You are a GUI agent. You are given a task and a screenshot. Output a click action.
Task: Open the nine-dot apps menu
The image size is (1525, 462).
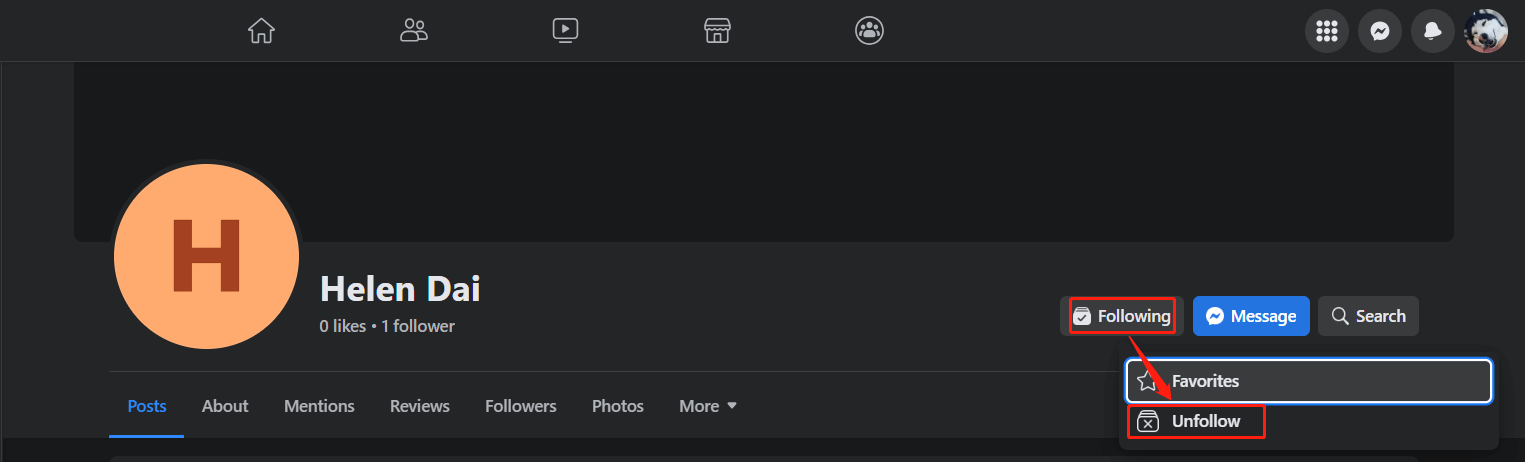(x=1327, y=32)
